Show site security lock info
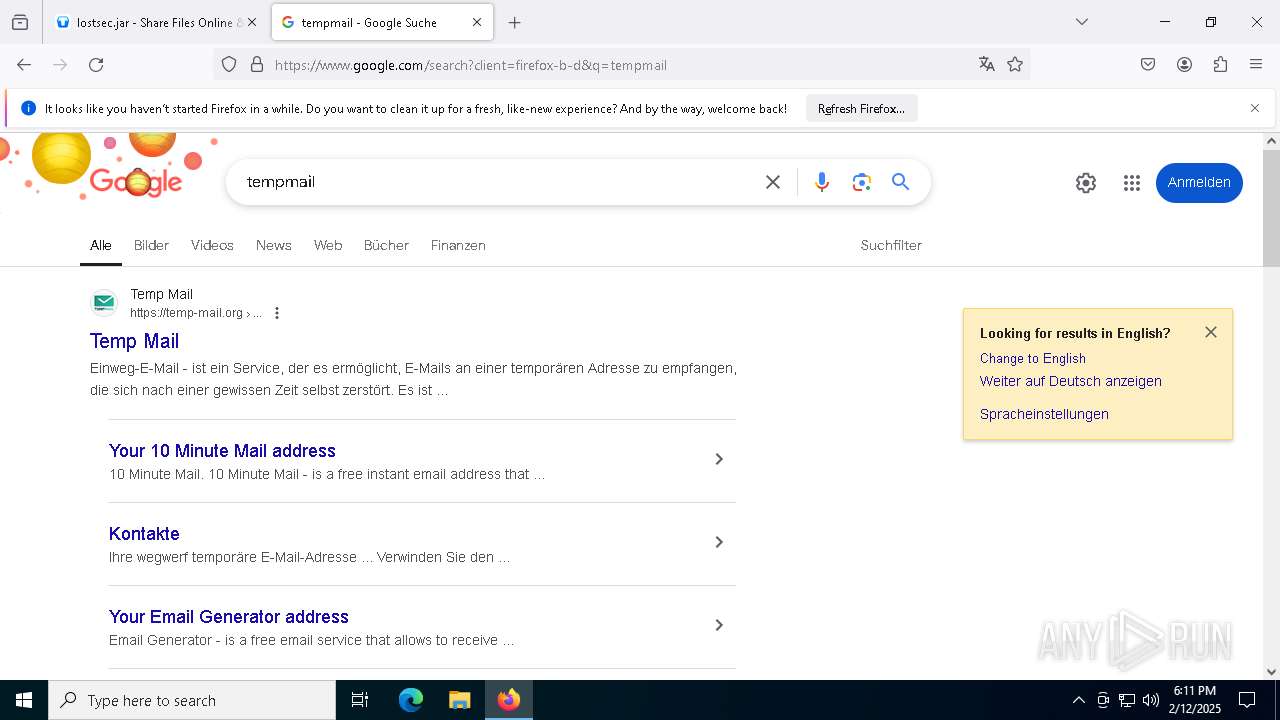This screenshot has height=720, width=1280. click(x=257, y=65)
